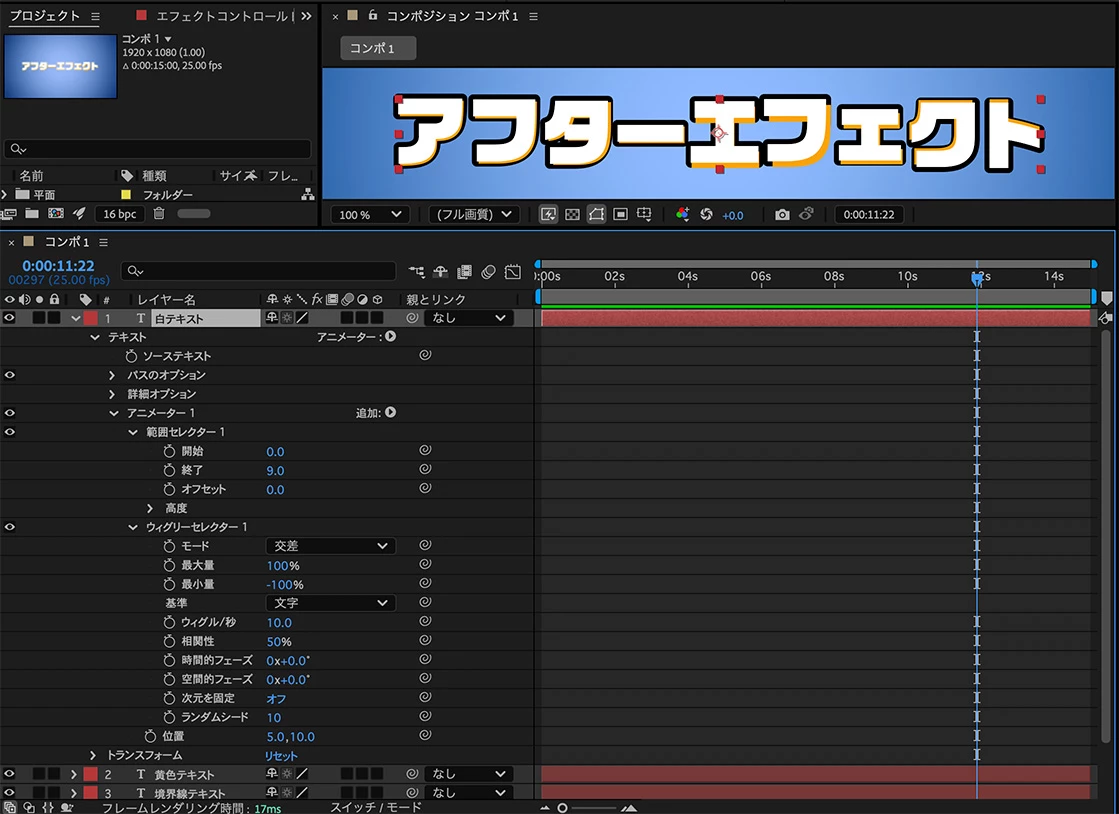This screenshot has width=1119, height=814.
Task: Hide the 黄色テキスト layer eye
Action: pos(9,773)
